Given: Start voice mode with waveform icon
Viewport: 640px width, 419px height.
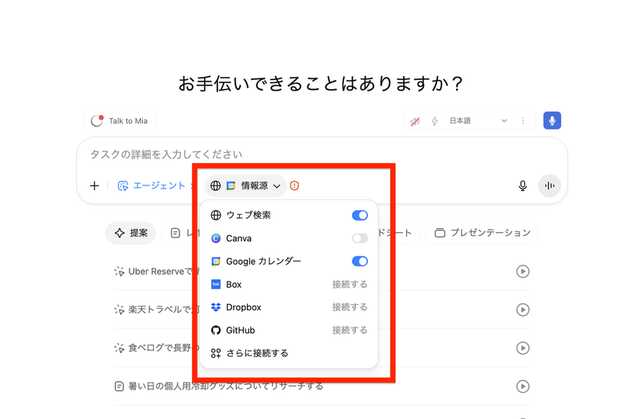Looking at the screenshot, I should click(549, 186).
